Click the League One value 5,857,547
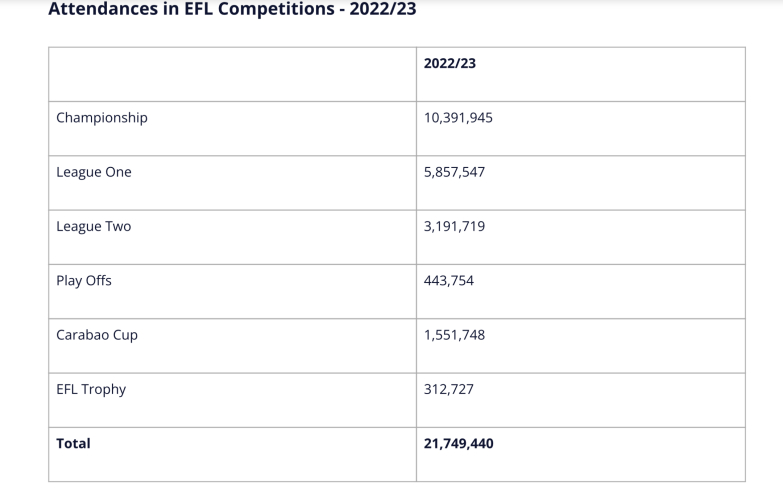This screenshot has height=500, width=783. tap(455, 172)
